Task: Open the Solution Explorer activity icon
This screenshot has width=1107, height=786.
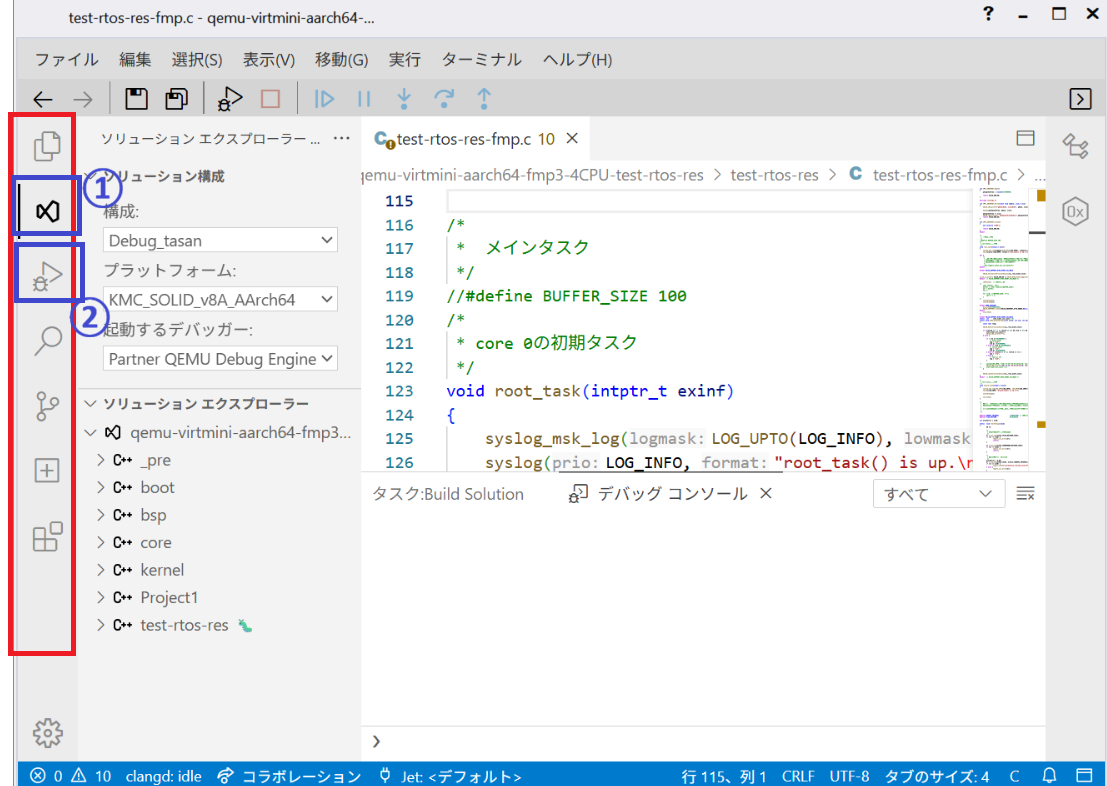Action: (x=47, y=210)
